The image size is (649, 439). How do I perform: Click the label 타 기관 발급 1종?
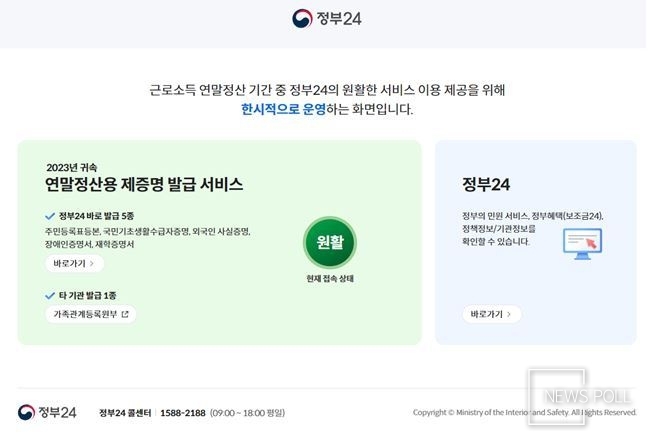tap(87, 295)
